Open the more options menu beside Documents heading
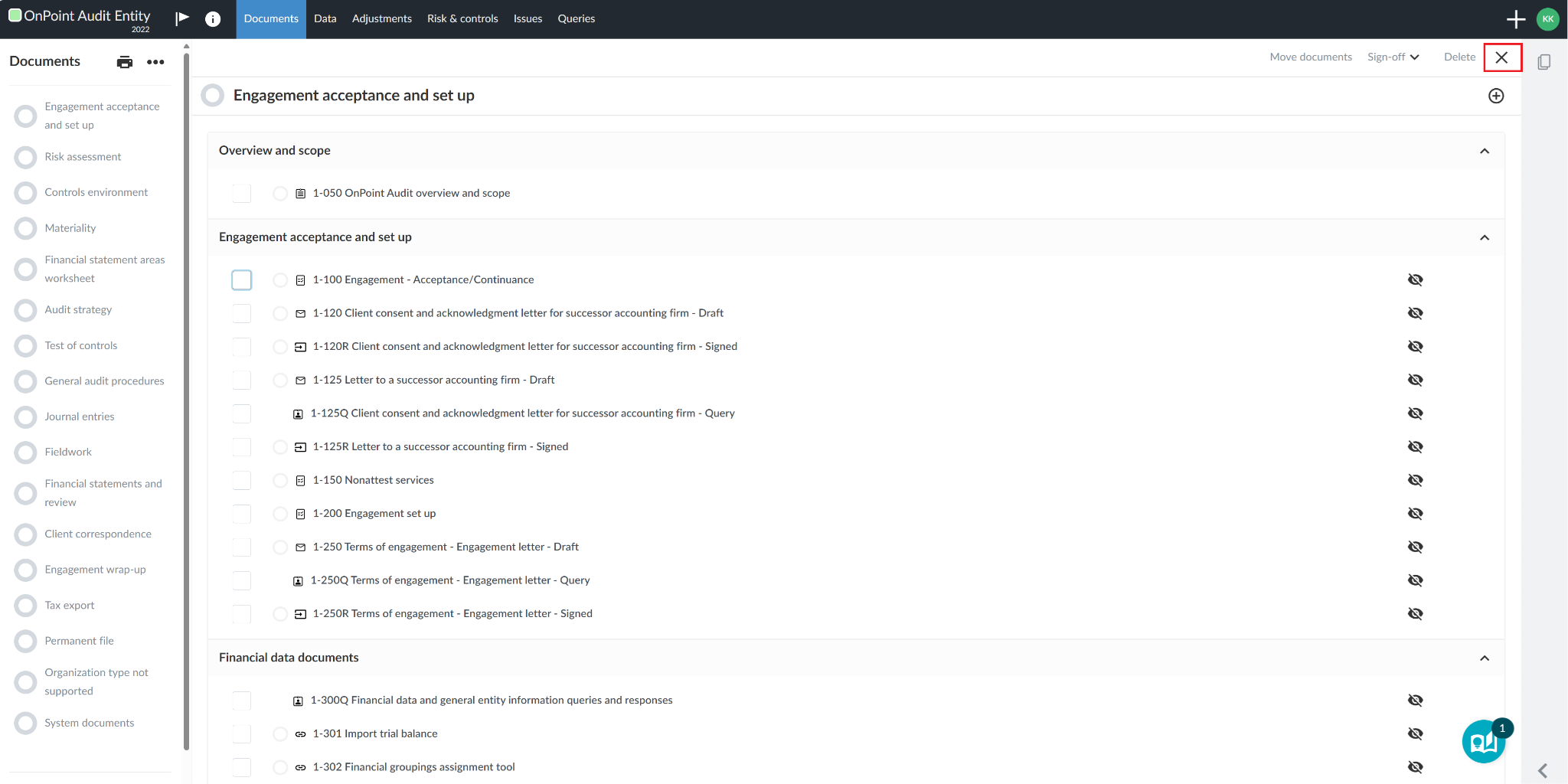Viewport: 1568px width, 784px height. pyautogui.click(x=155, y=62)
